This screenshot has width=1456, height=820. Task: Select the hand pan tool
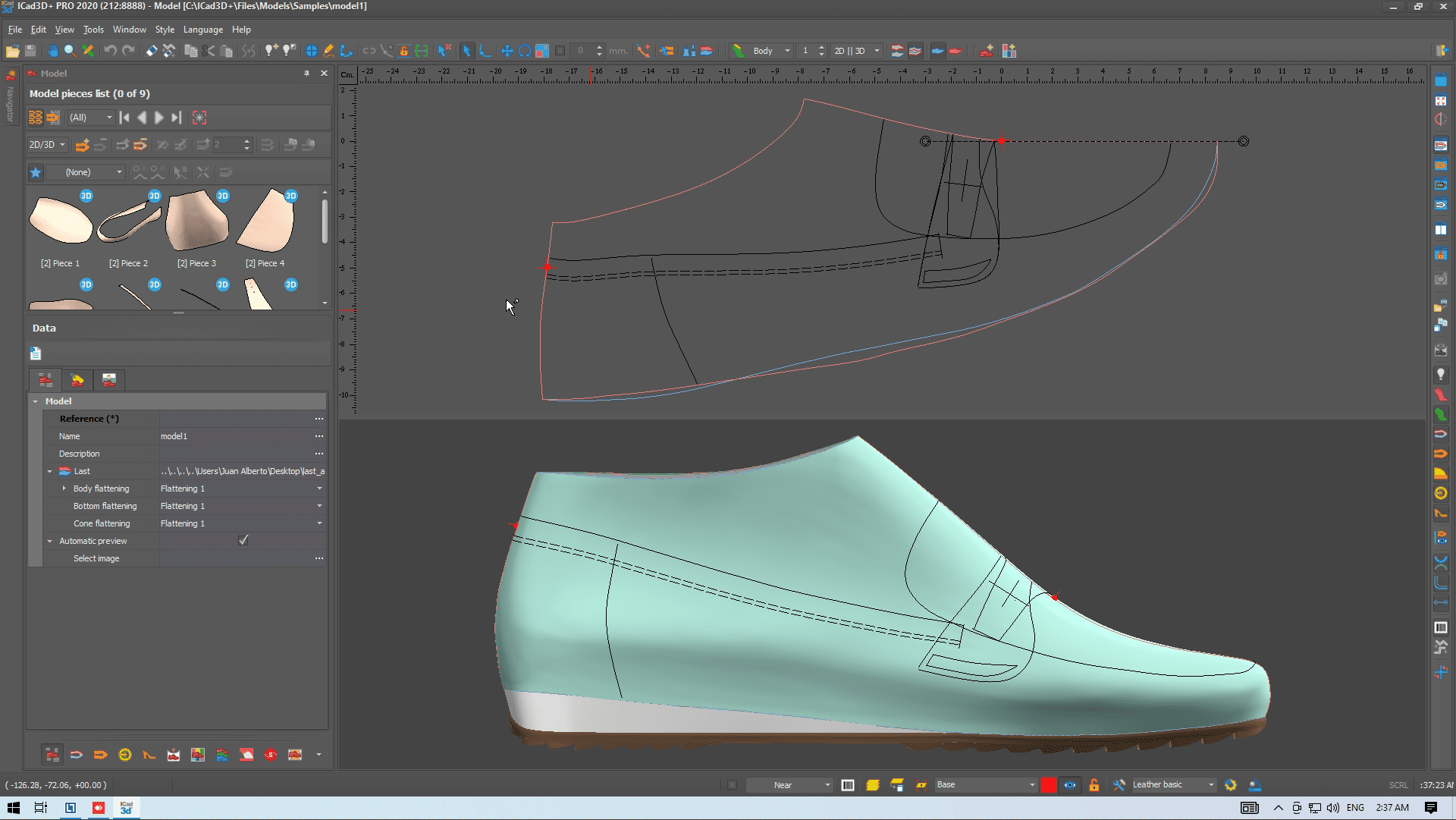click(x=52, y=51)
